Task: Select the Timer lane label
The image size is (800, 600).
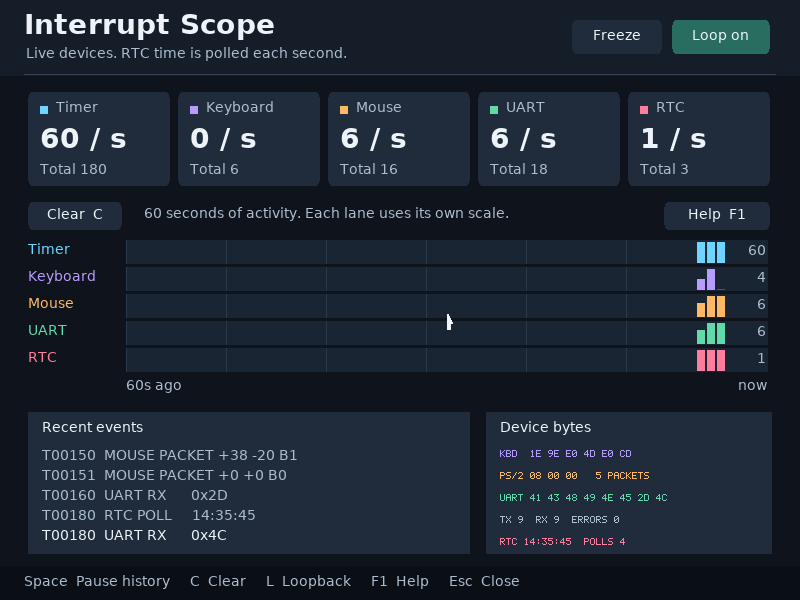Action: click(49, 249)
